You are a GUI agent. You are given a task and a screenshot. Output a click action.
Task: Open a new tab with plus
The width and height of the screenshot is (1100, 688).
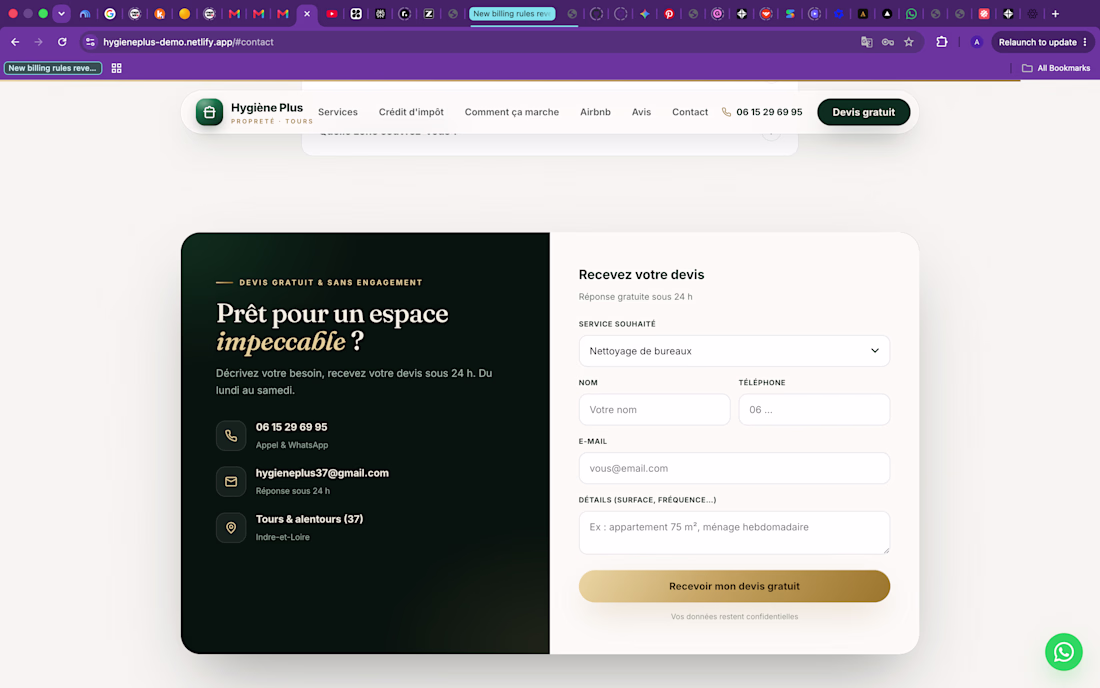click(1055, 13)
